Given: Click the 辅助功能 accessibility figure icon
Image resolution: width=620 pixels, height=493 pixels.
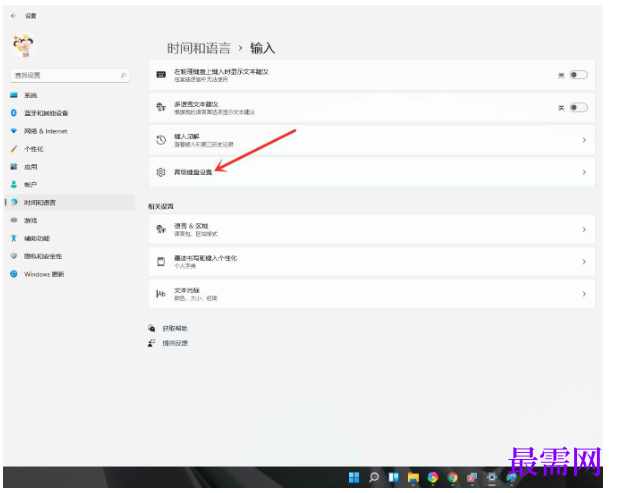Looking at the screenshot, I should point(14,238).
